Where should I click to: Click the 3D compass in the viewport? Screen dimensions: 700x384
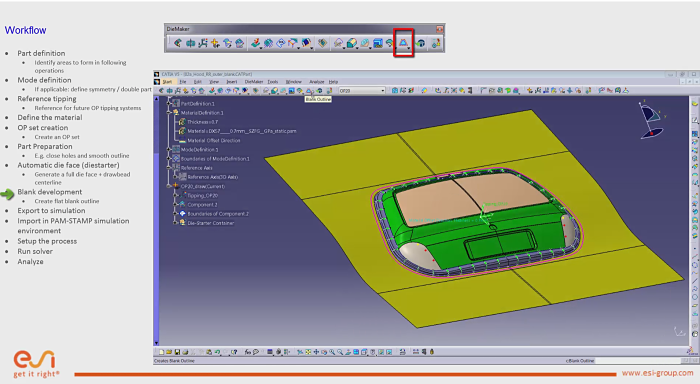652,121
